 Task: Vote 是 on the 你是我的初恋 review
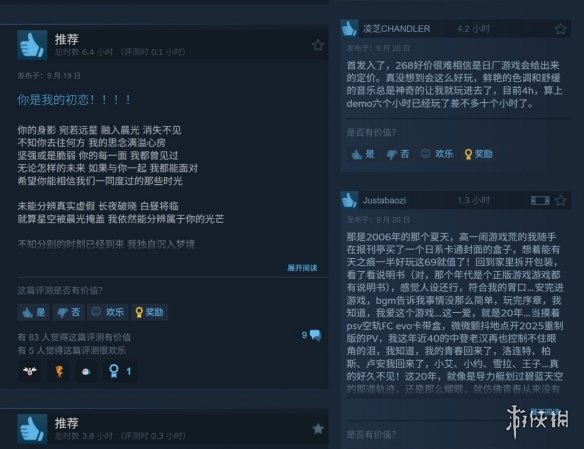(x=34, y=312)
